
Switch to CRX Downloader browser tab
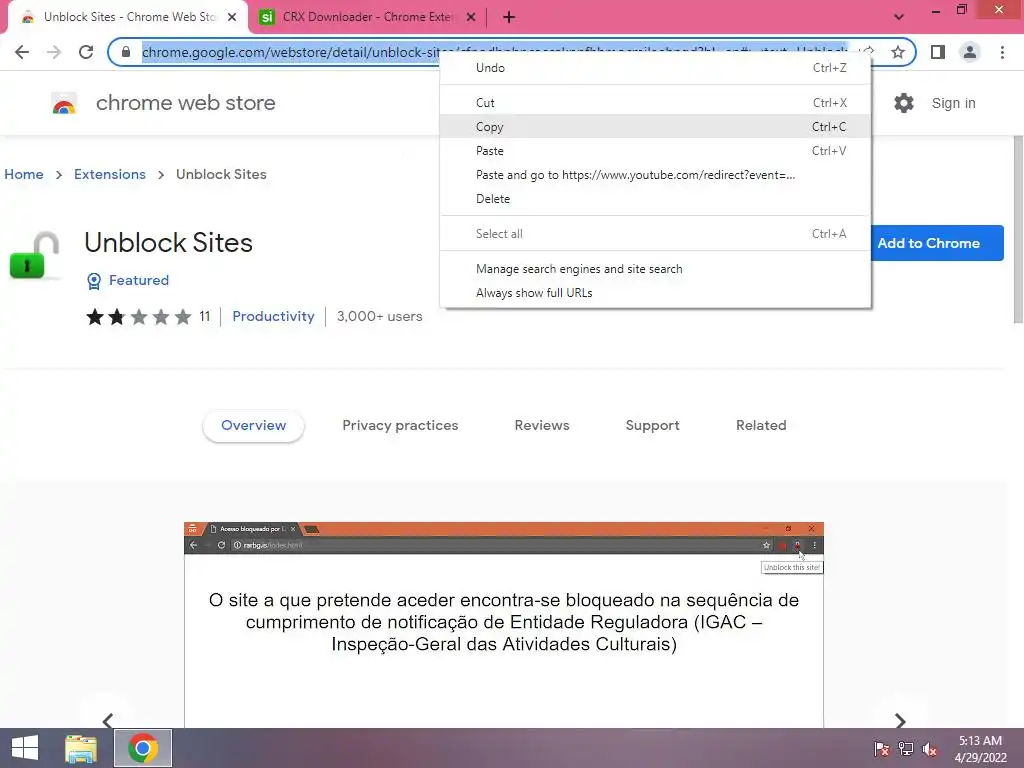[369, 17]
